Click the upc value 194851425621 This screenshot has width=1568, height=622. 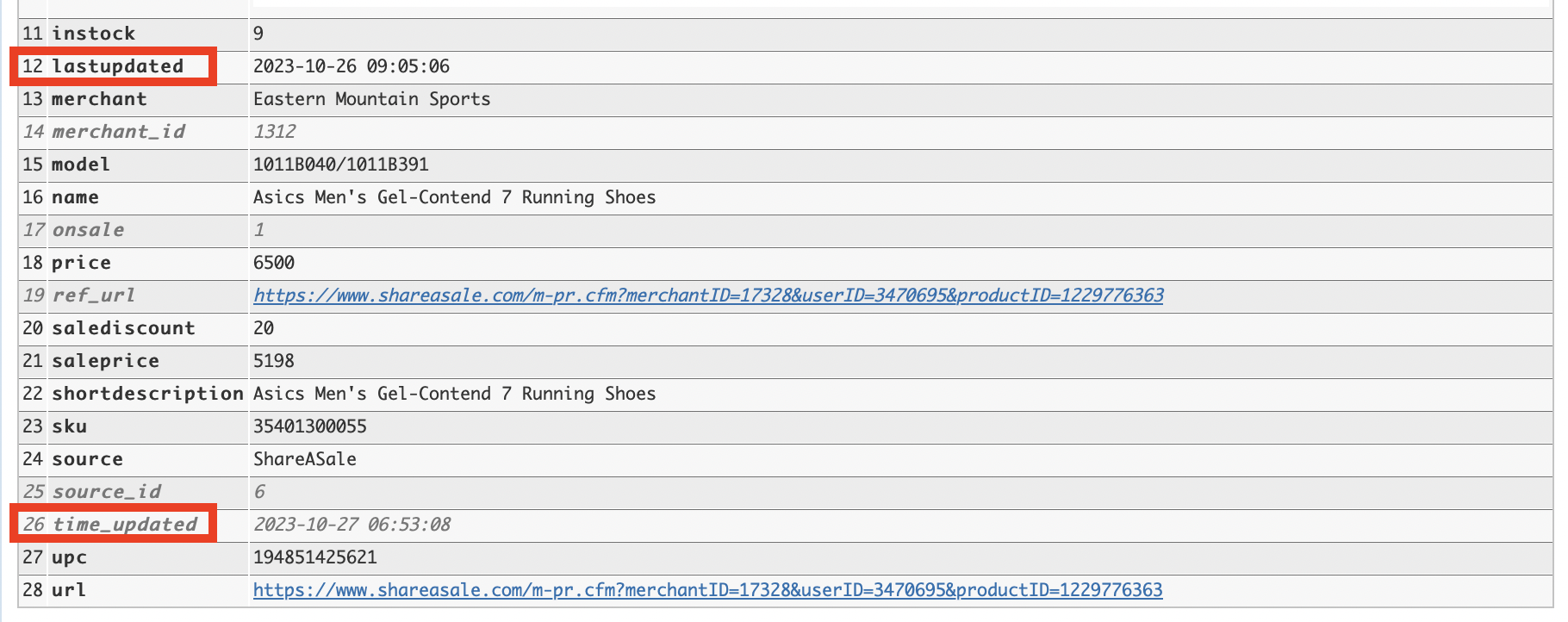(x=315, y=557)
